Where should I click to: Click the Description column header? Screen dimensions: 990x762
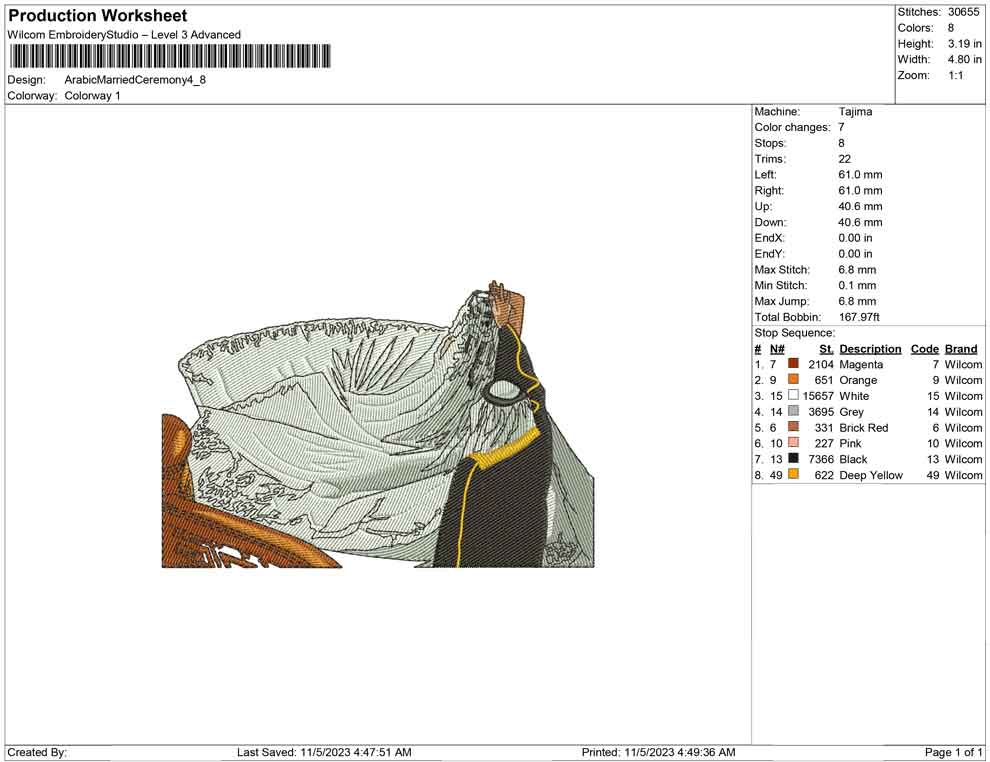click(870, 349)
